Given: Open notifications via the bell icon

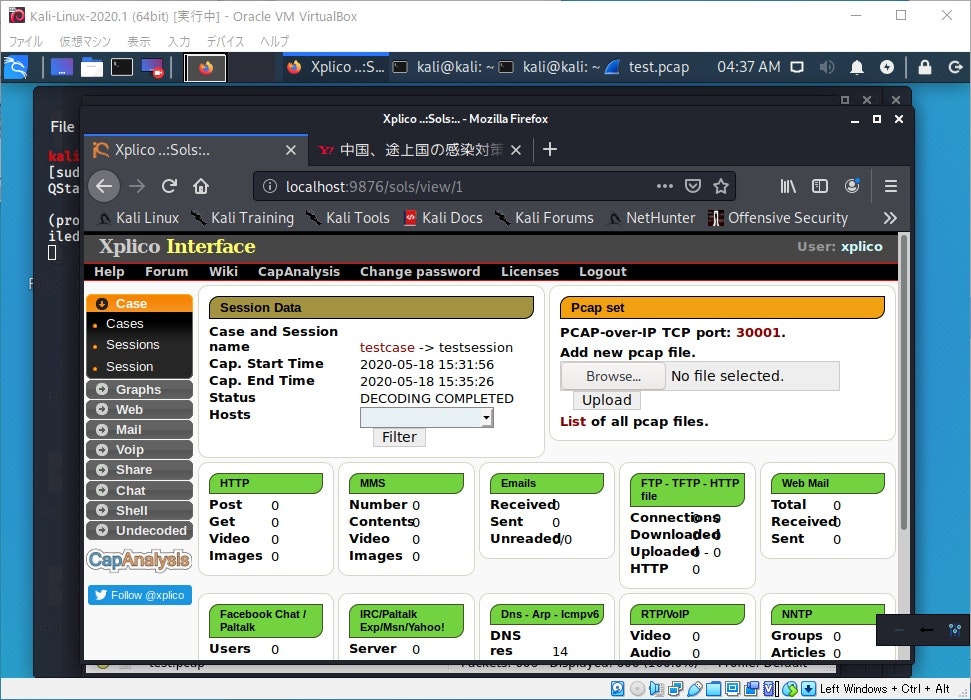Looking at the screenshot, I should coord(857,67).
